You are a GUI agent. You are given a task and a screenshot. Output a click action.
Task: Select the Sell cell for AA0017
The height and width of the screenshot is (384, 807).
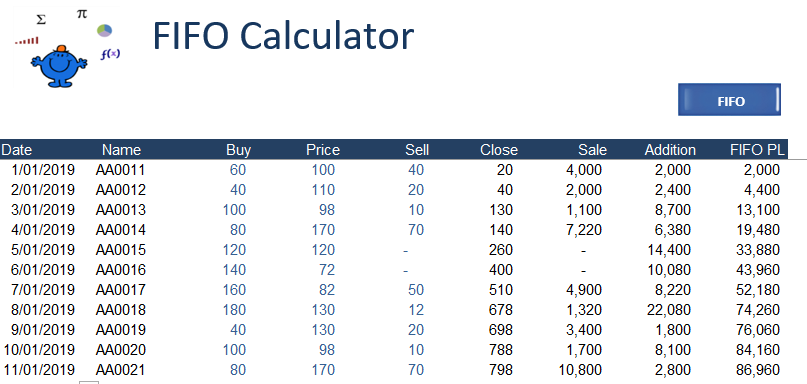tap(416, 290)
